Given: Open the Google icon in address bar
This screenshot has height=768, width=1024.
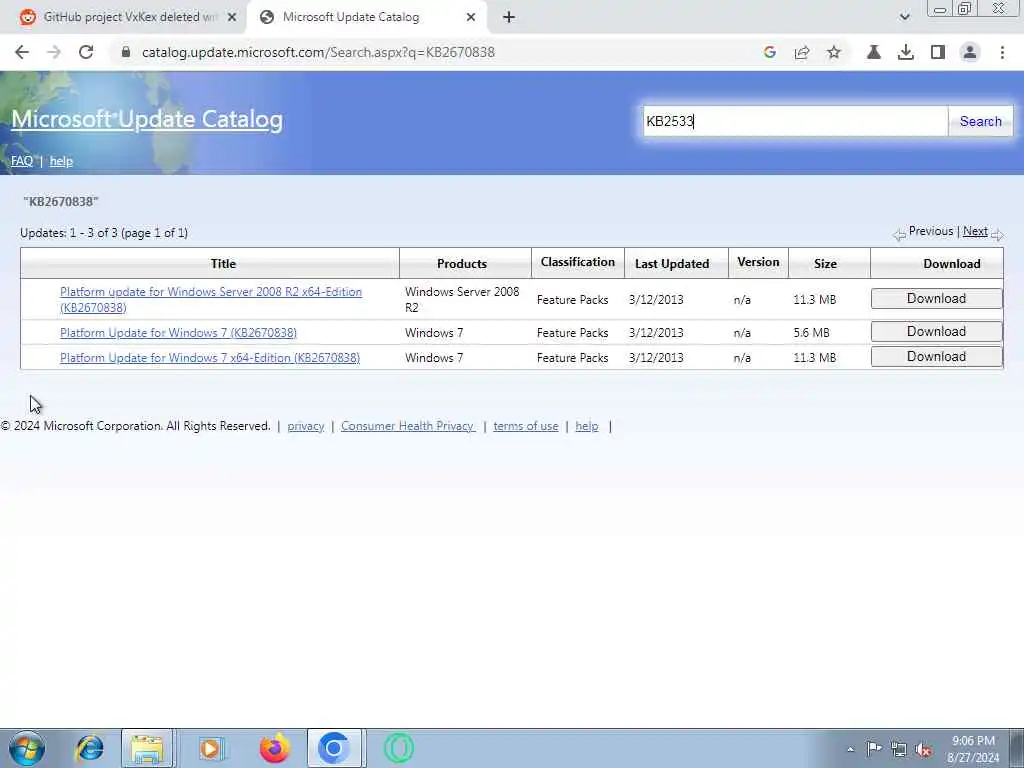Looking at the screenshot, I should [770, 52].
